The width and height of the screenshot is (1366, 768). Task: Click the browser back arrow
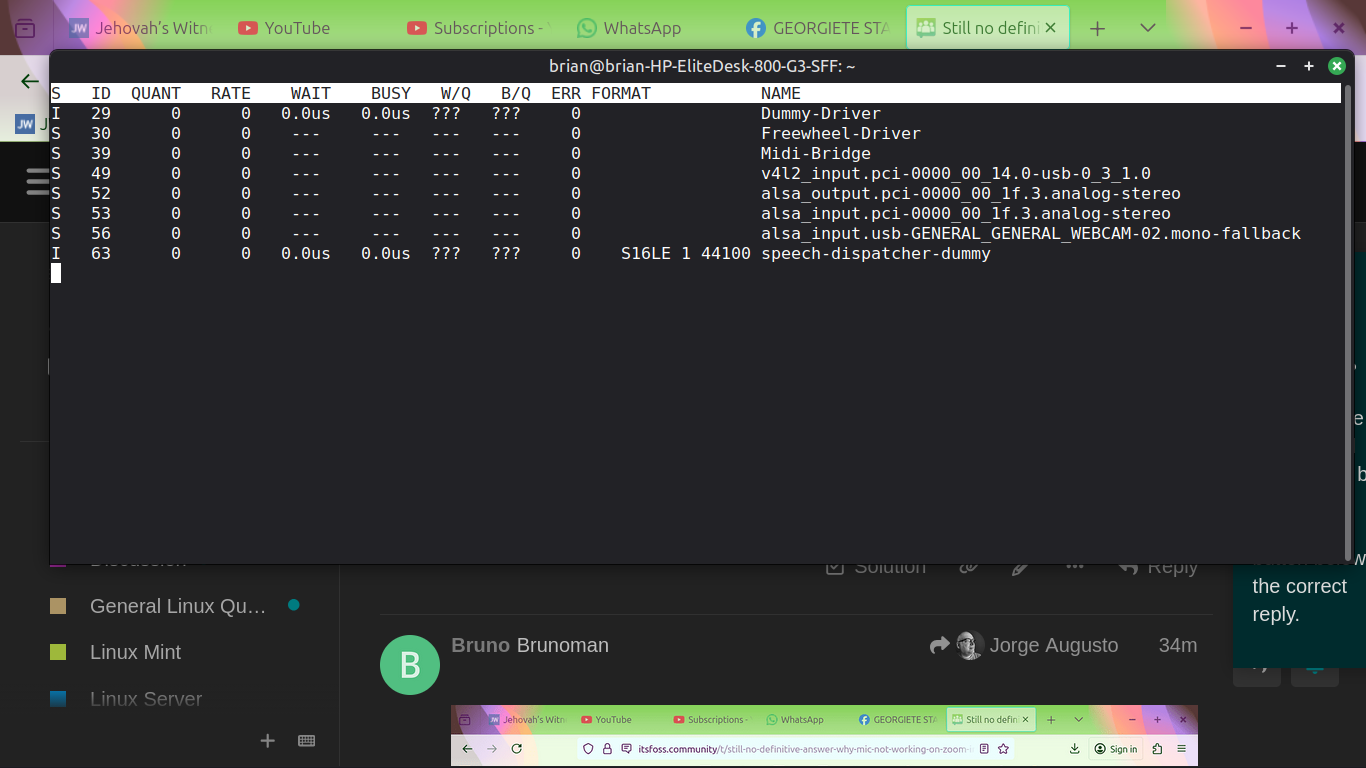pos(30,82)
